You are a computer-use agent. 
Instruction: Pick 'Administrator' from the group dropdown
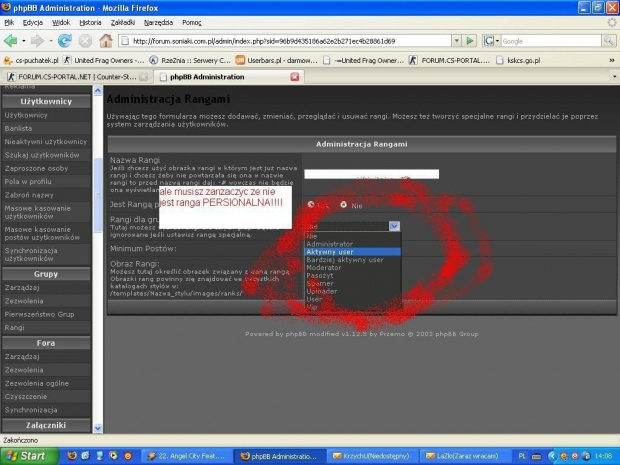pos(329,244)
